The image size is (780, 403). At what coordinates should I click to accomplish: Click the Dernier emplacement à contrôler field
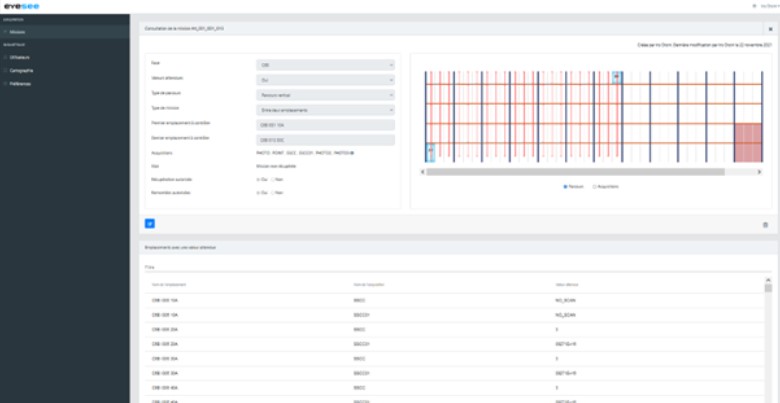[x=325, y=140]
